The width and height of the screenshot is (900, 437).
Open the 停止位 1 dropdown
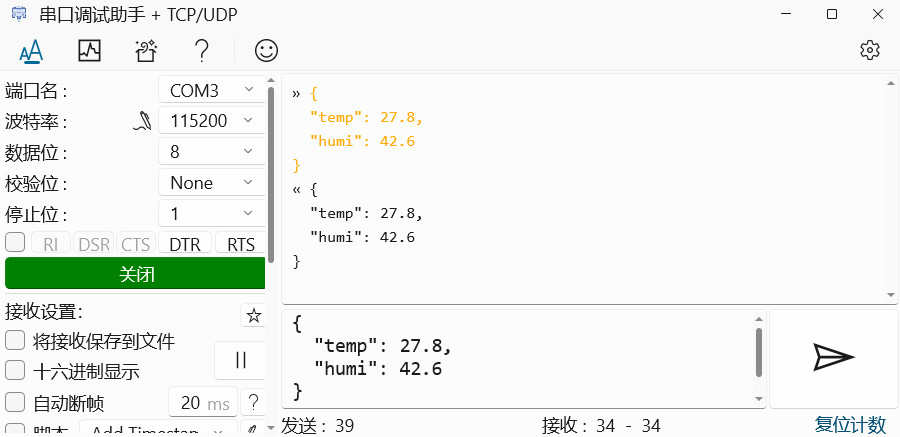[x=212, y=214]
